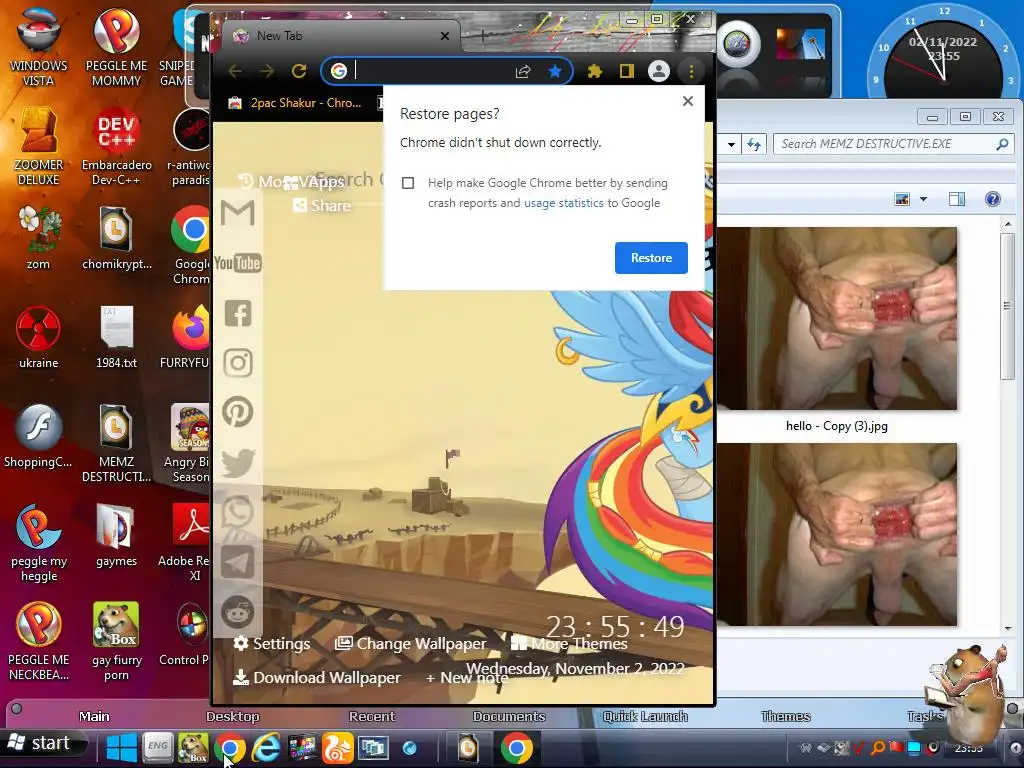Open the 1984.txt desktop file
Screen dimensions: 1024x768
(x=116, y=336)
